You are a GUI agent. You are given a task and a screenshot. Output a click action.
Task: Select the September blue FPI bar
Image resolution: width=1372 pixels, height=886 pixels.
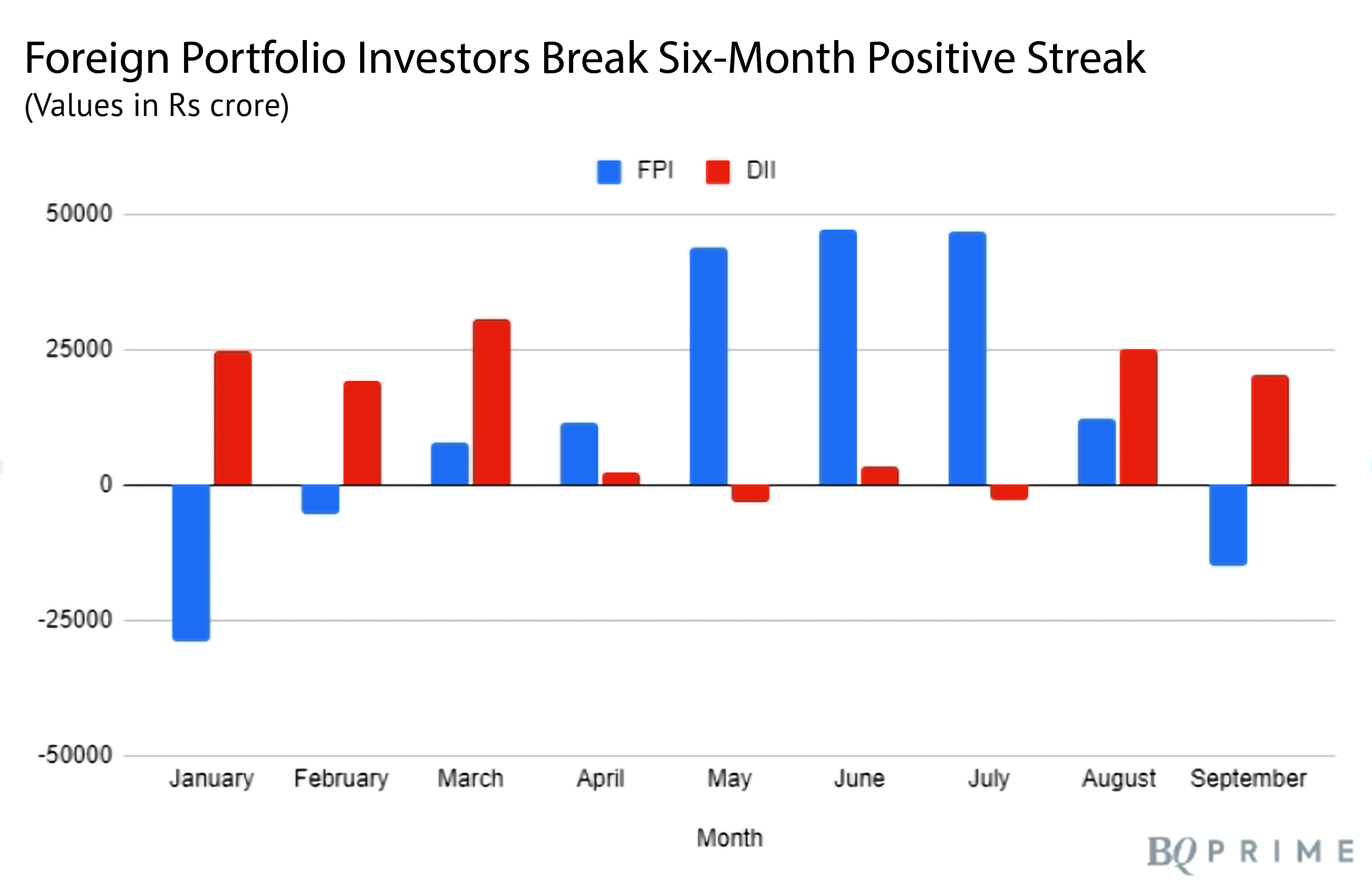tap(1228, 525)
